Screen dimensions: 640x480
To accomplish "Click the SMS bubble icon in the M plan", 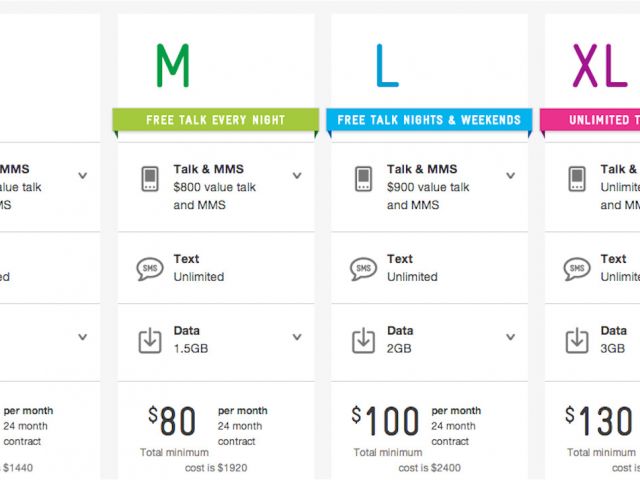I will click(x=149, y=269).
